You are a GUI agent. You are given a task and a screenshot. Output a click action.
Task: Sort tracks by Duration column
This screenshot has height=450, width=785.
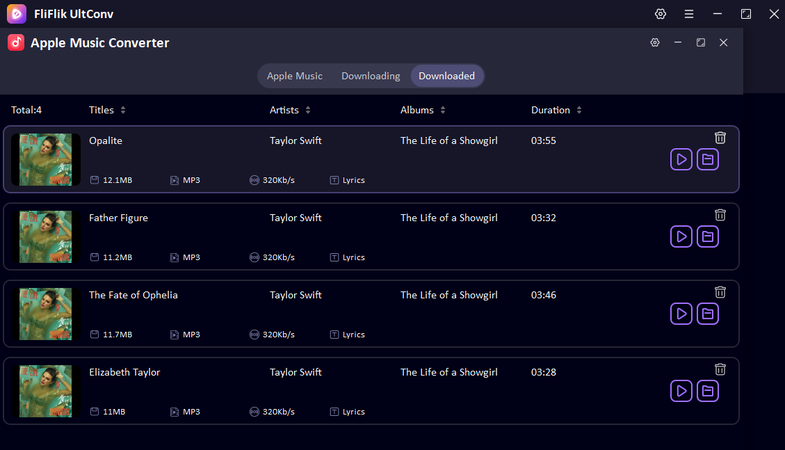click(556, 110)
